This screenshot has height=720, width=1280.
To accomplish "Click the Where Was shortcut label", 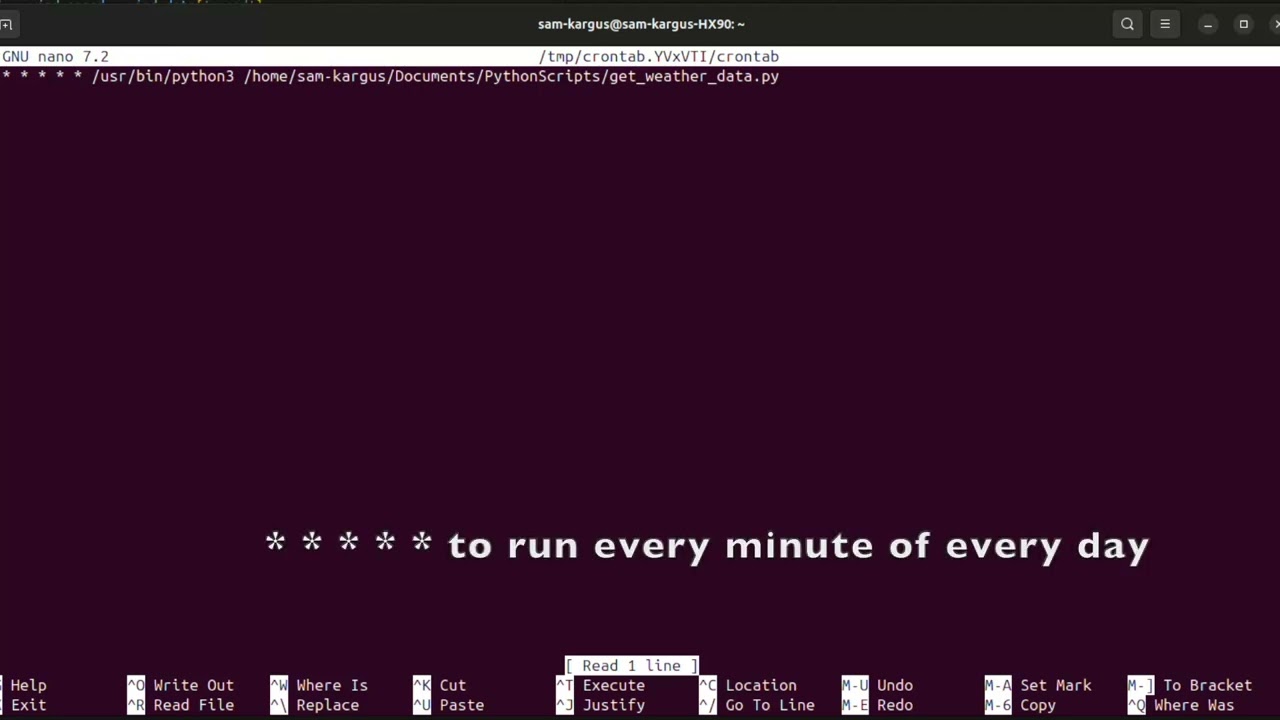I will click(x=1194, y=705).
